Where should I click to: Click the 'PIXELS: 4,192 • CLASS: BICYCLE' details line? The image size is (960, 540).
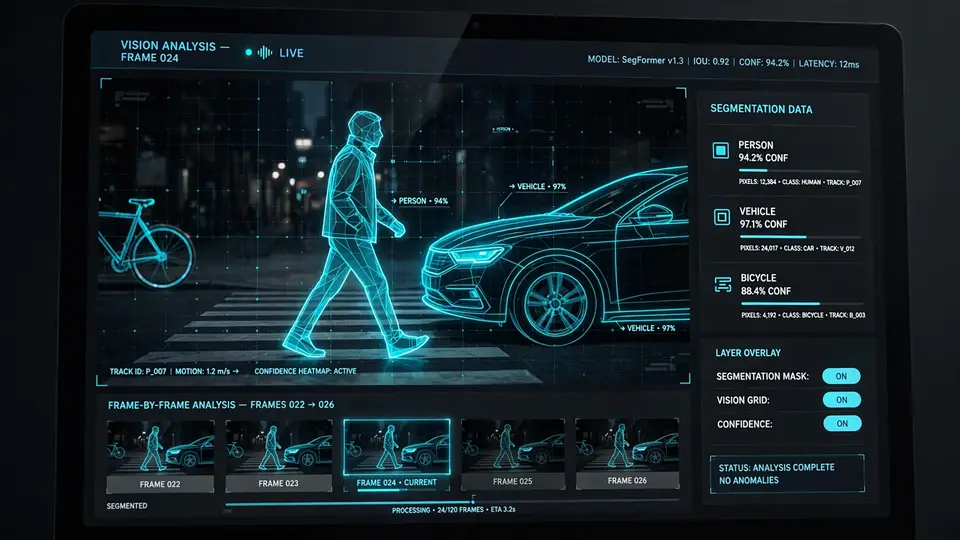point(803,315)
